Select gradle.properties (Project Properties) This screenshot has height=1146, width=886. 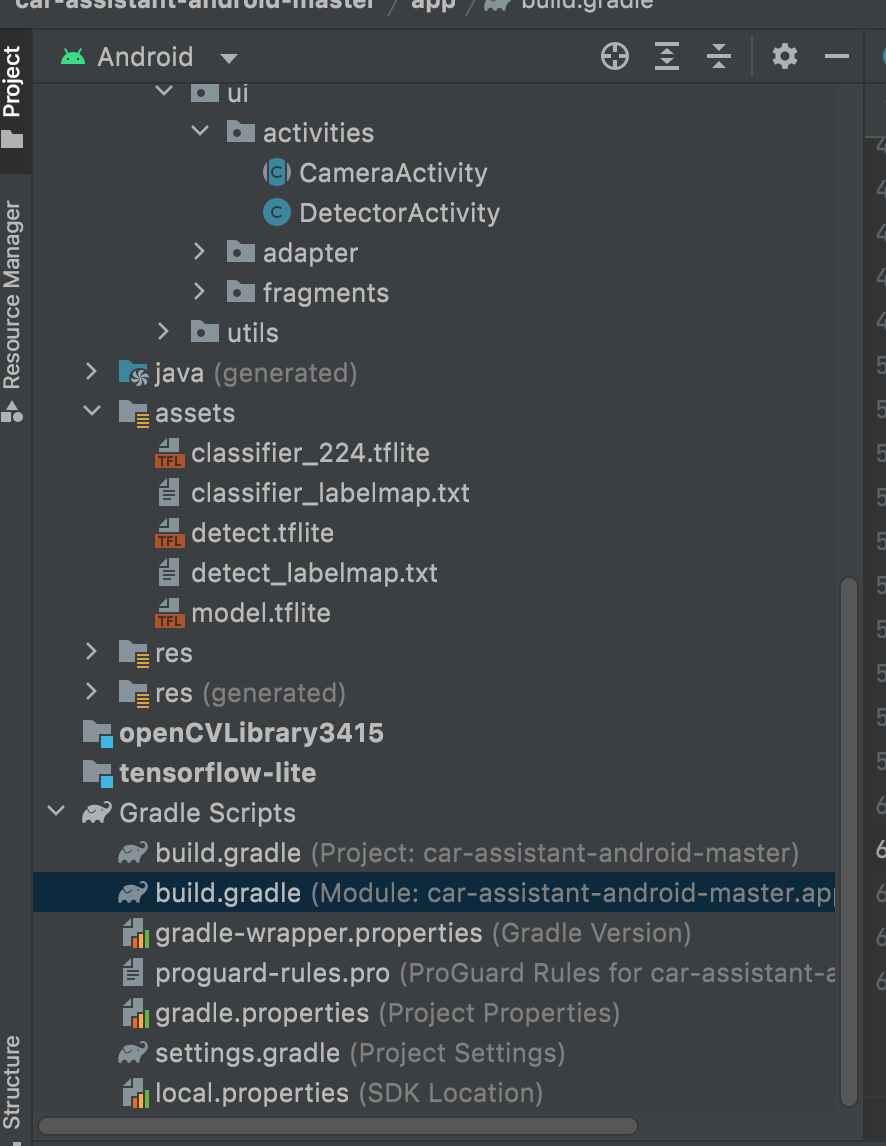tap(387, 1014)
